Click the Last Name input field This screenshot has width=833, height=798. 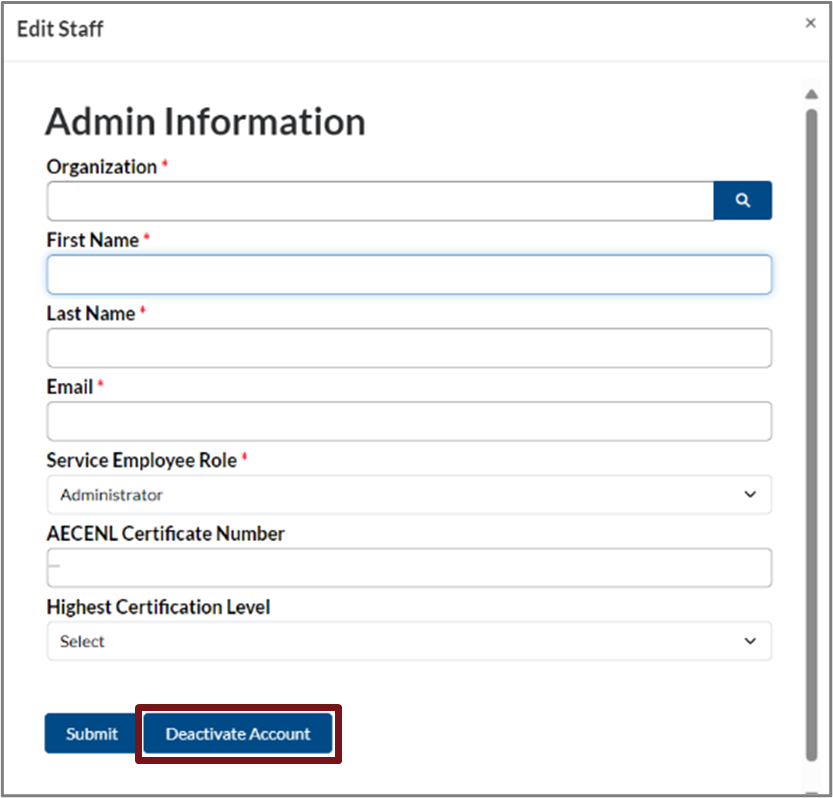pyautogui.click(x=409, y=348)
